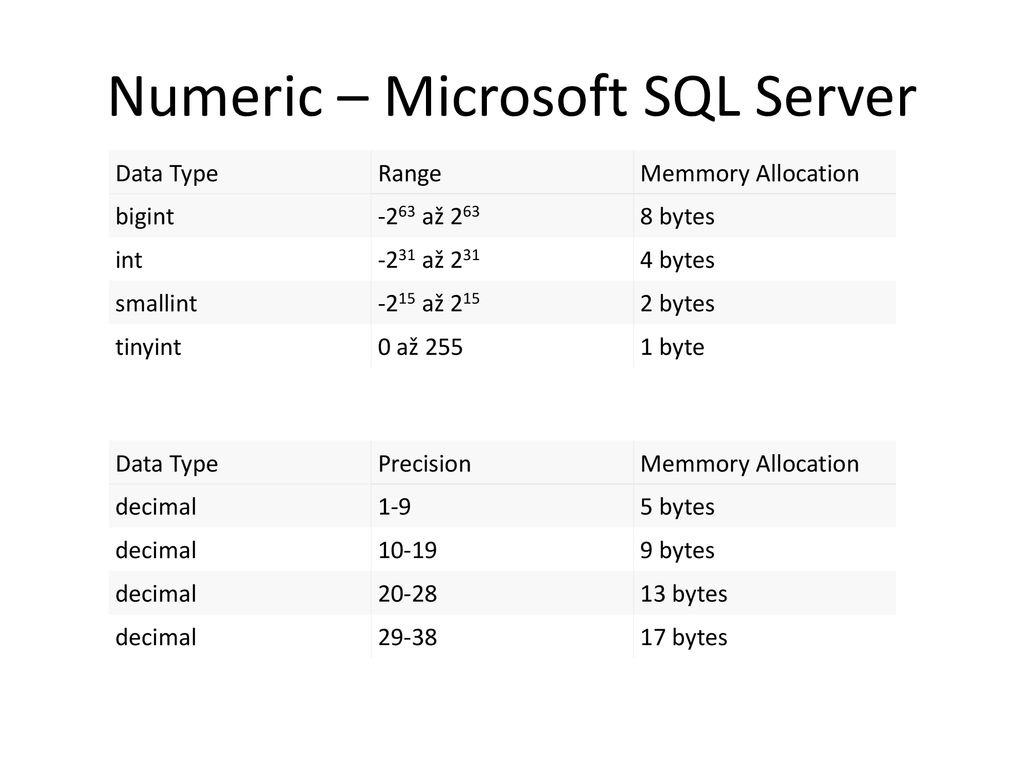
Task: Select the Precision column header
Action: coord(424,464)
